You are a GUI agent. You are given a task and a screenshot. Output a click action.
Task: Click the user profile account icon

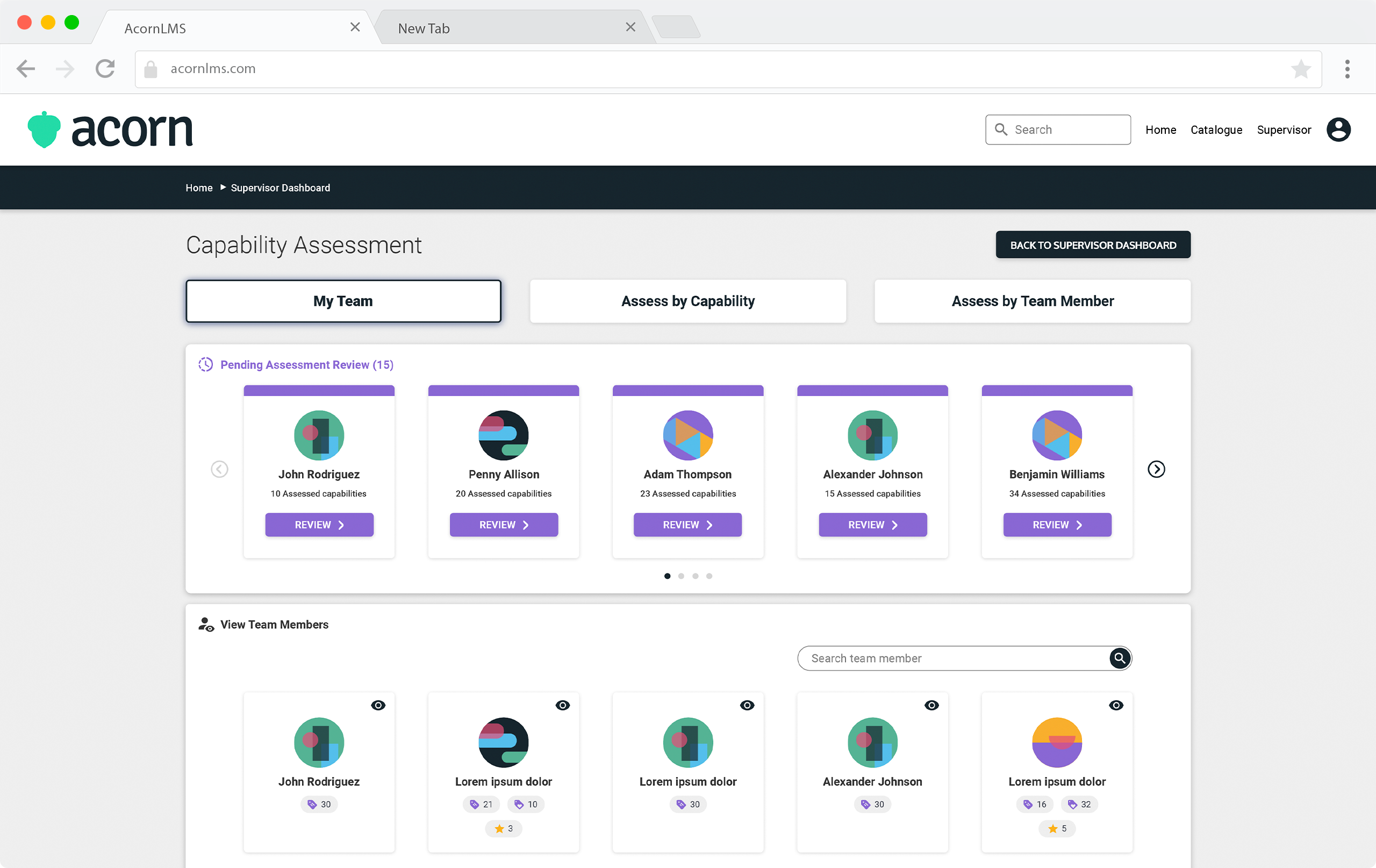click(x=1338, y=130)
